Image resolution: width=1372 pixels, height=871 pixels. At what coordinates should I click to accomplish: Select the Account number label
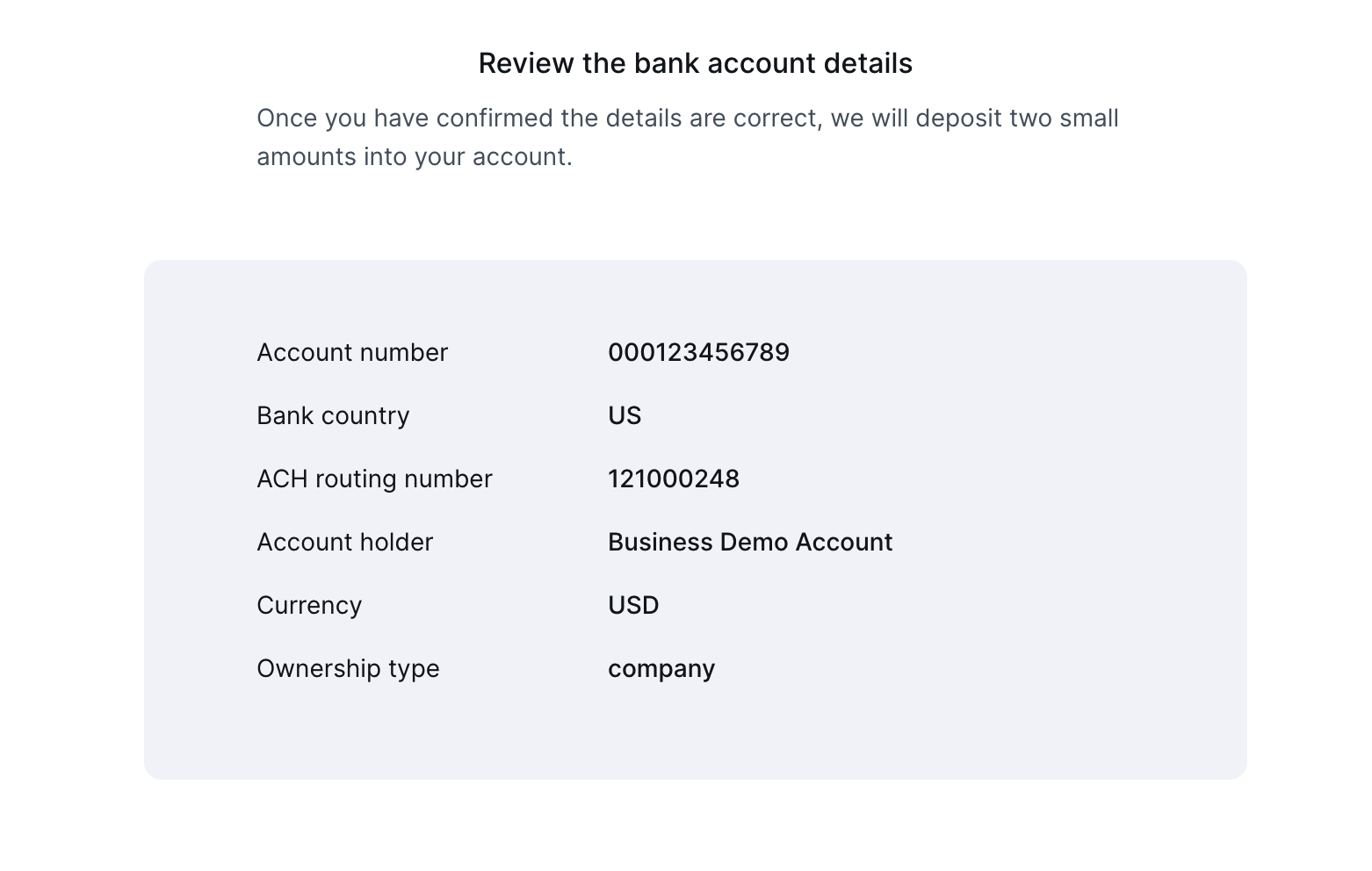(x=352, y=352)
